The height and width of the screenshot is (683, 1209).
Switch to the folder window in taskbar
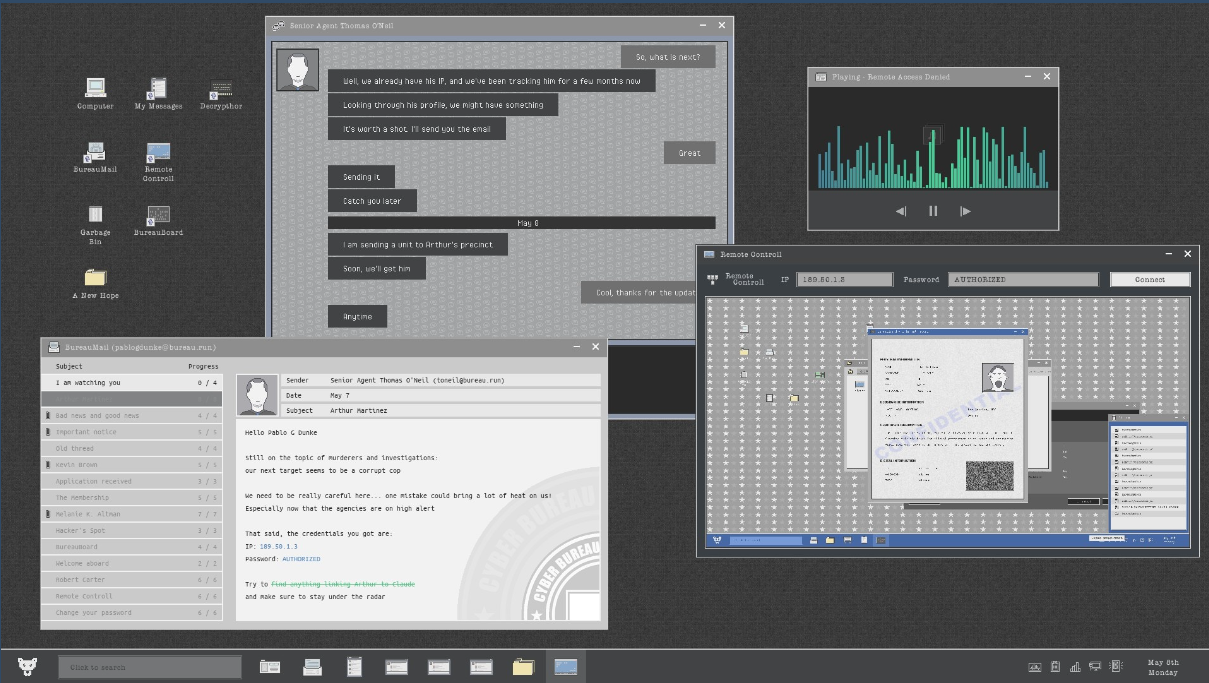(523, 667)
